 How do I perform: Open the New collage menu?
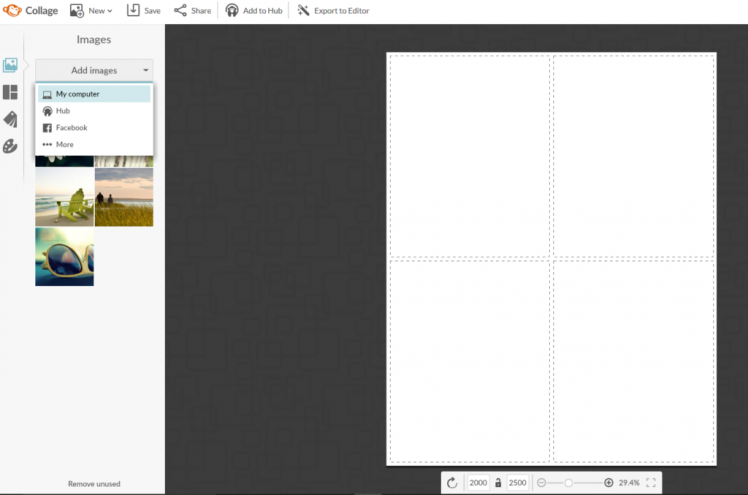(x=91, y=10)
